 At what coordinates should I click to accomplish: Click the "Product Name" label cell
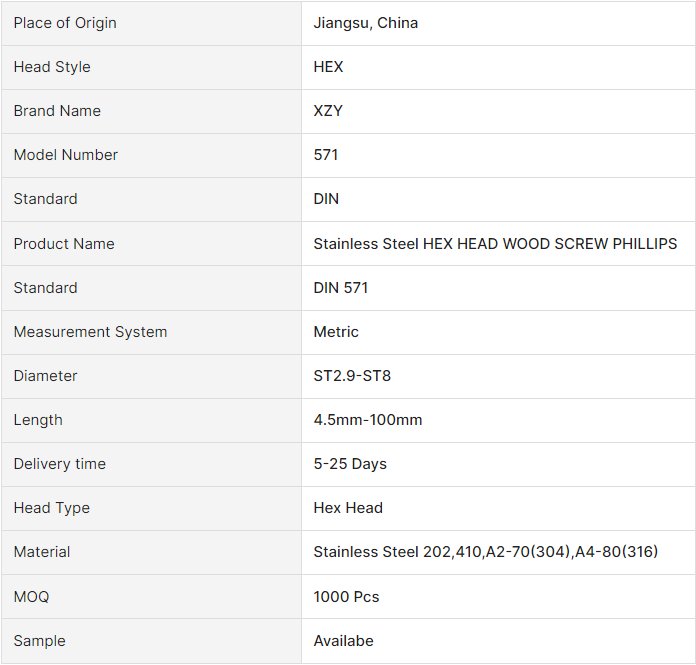click(x=64, y=244)
